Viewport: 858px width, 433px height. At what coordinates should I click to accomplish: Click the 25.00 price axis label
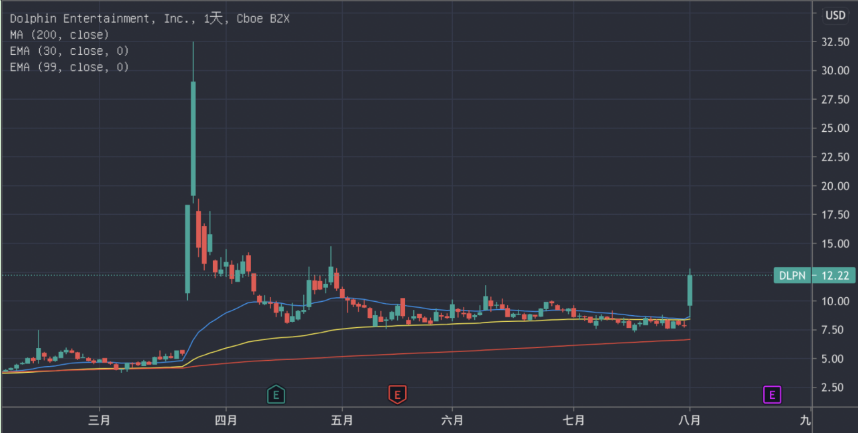point(835,128)
